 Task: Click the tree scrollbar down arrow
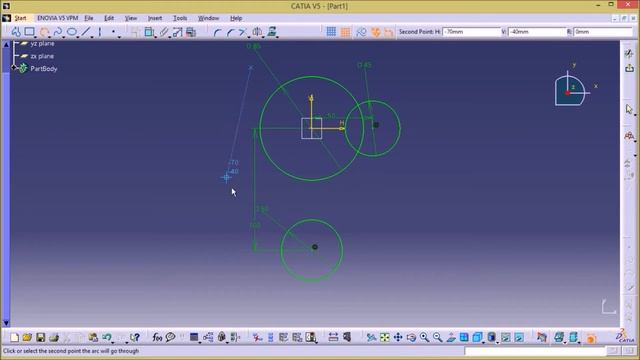point(6,323)
